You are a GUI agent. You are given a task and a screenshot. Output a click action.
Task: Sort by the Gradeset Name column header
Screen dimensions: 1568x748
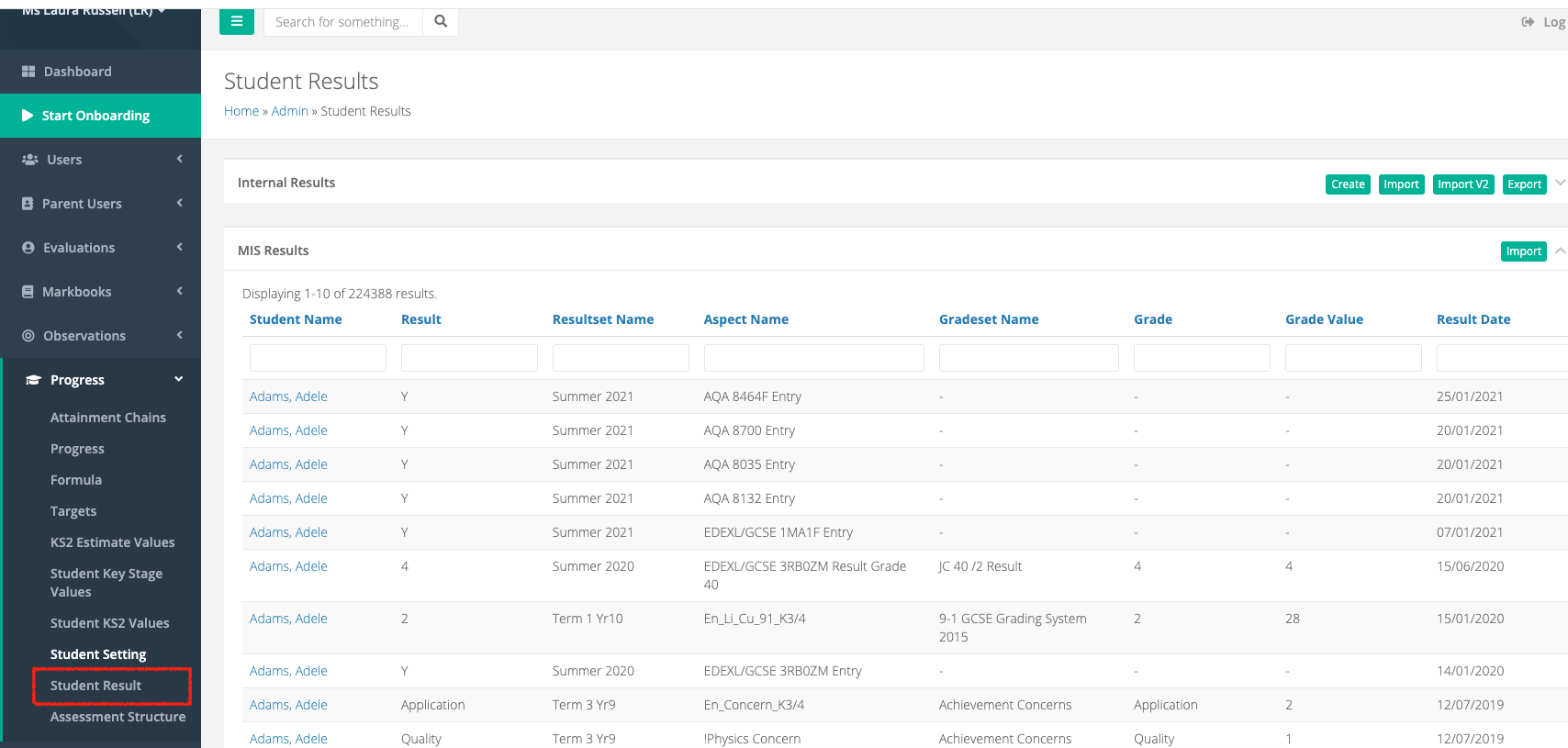(x=989, y=319)
